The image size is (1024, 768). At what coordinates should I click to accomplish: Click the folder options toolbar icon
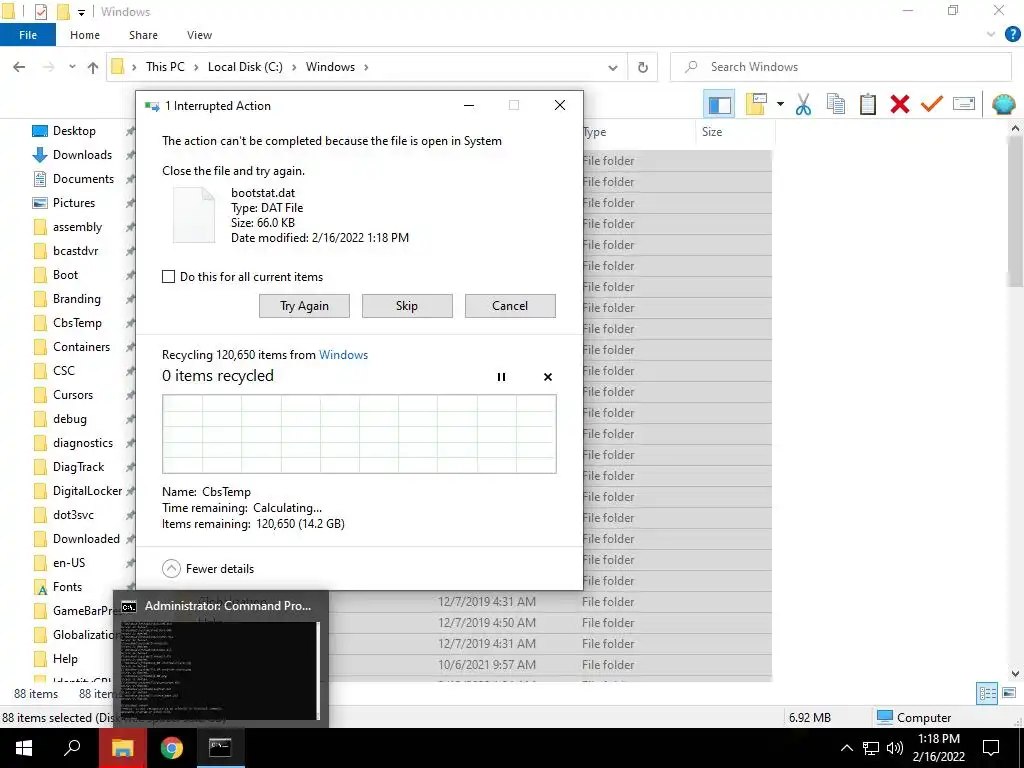(x=756, y=104)
